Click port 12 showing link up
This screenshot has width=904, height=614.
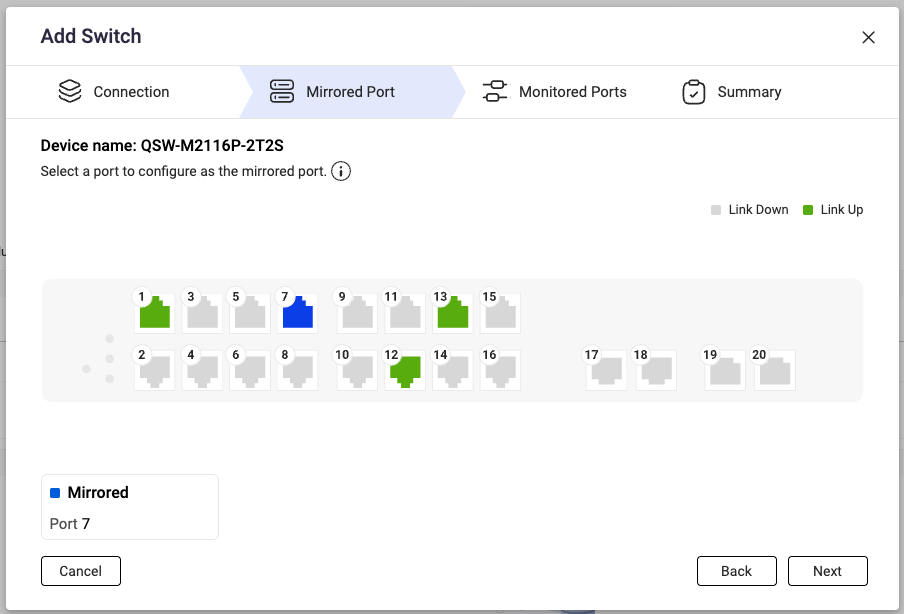point(404,370)
